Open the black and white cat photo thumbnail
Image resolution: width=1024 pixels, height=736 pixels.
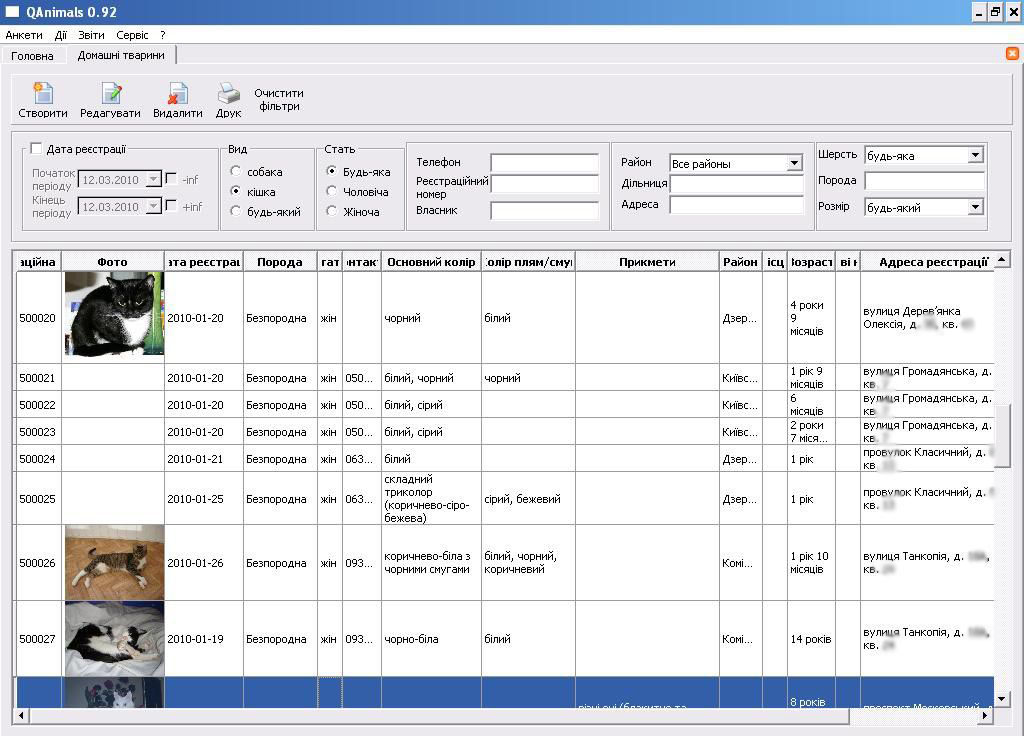tap(113, 314)
